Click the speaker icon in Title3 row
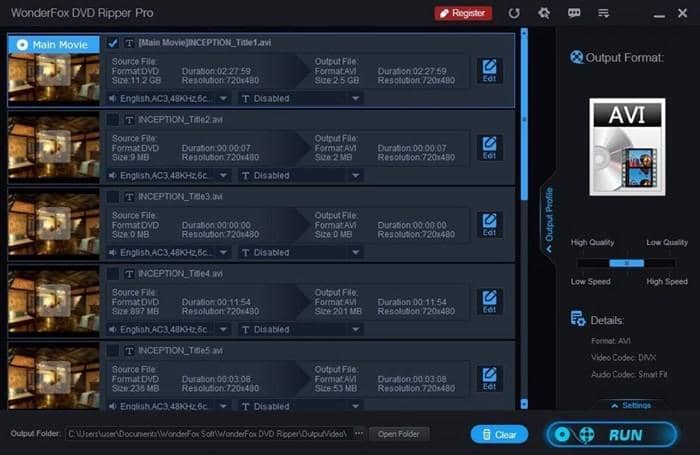 point(112,252)
